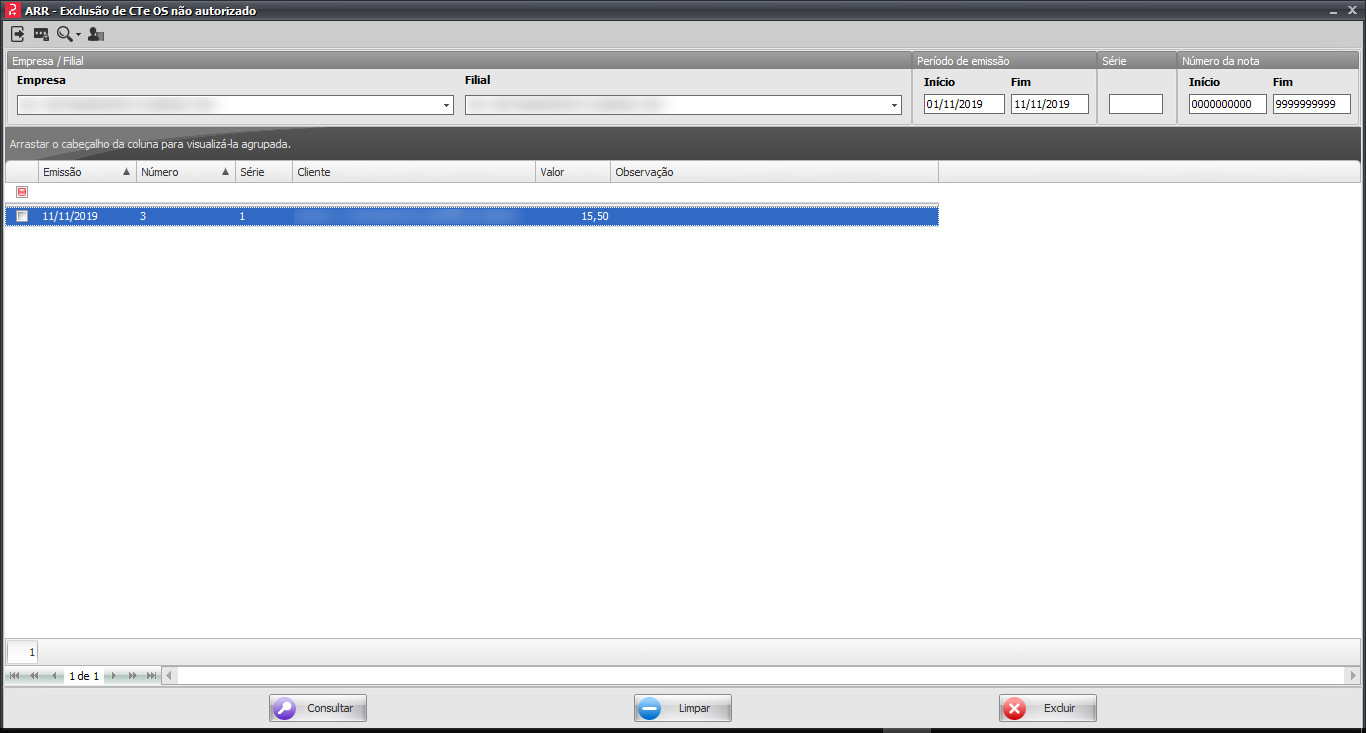Minimize the ARR window
The height and width of the screenshot is (733, 1366).
1333,10
